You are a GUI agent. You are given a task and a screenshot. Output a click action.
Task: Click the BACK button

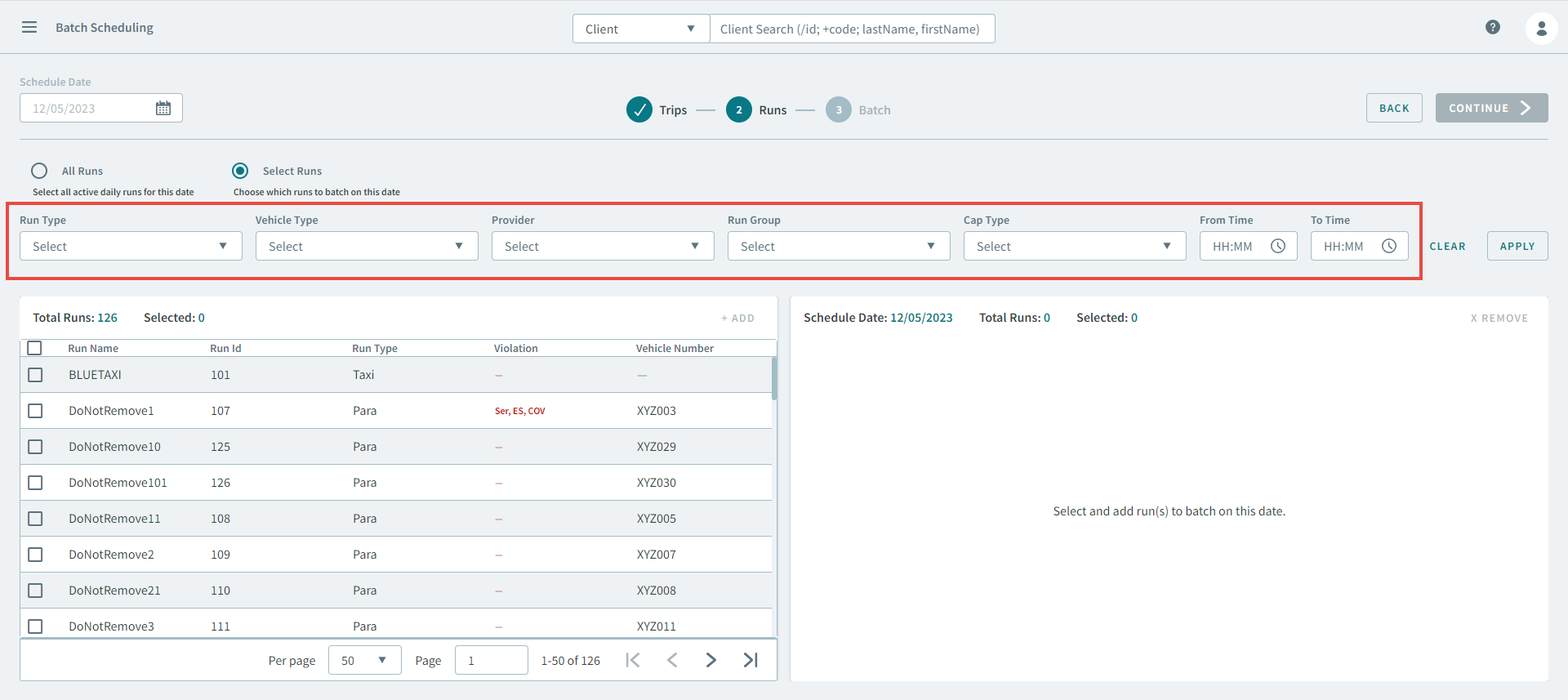[x=1394, y=108]
